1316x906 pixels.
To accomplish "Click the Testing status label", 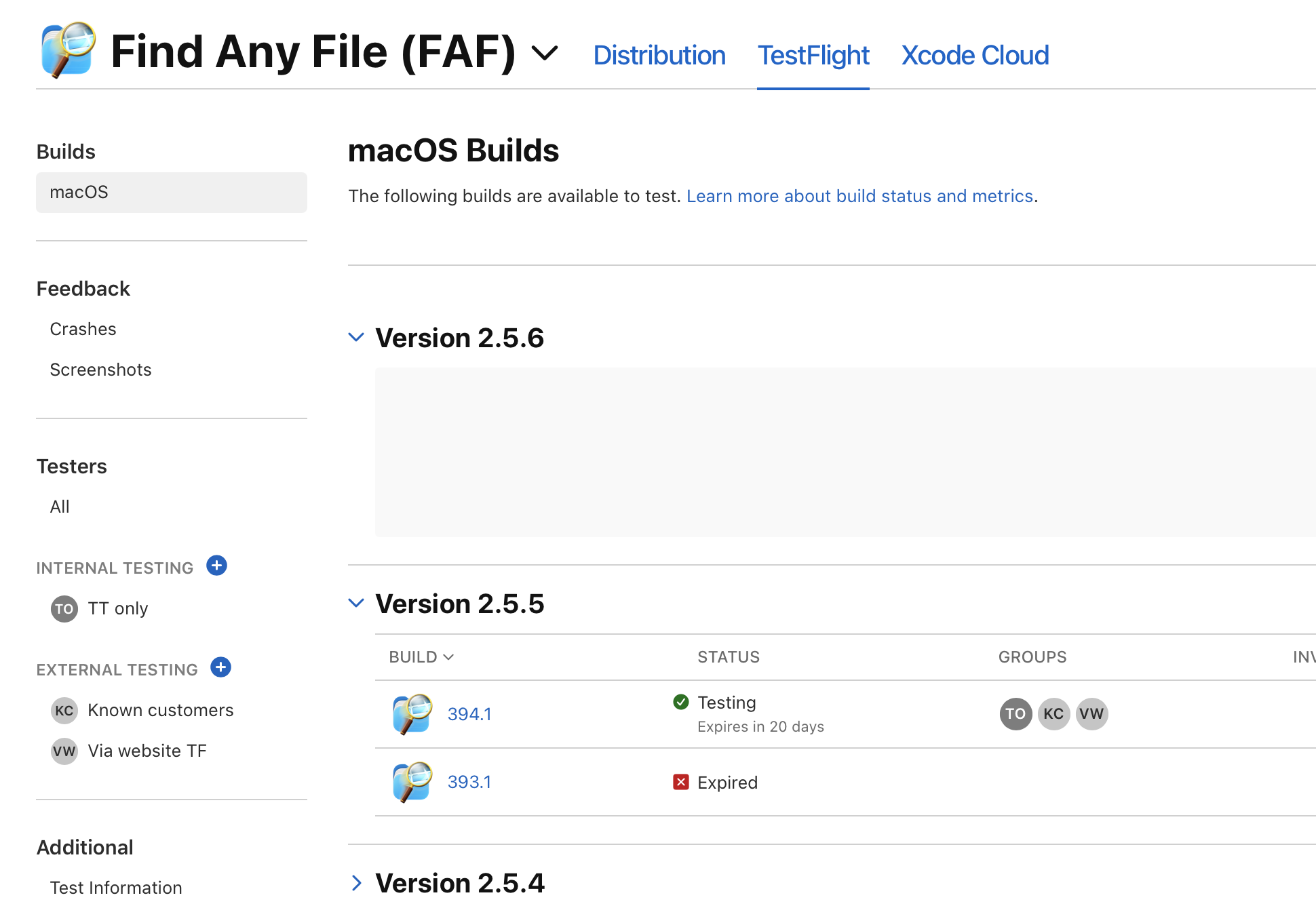I will [727, 703].
